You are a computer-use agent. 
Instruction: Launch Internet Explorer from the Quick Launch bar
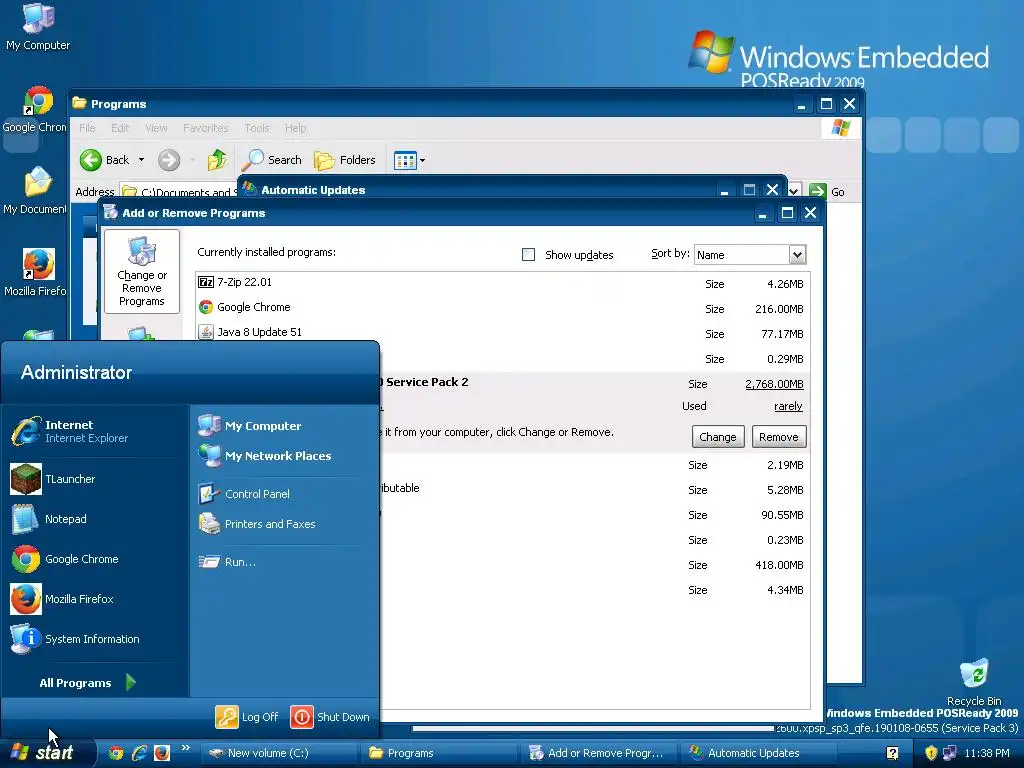[x=138, y=753]
